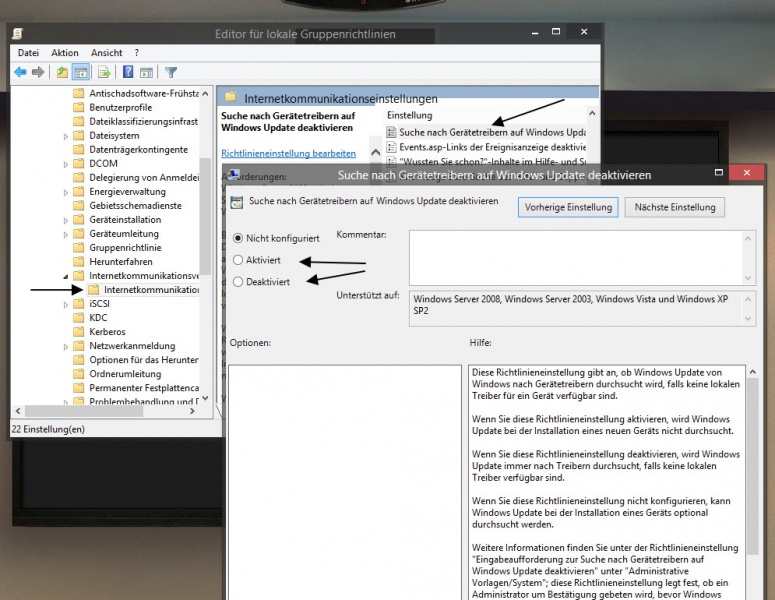Click the Vorherige Einstellung button

[x=568, y=207]
